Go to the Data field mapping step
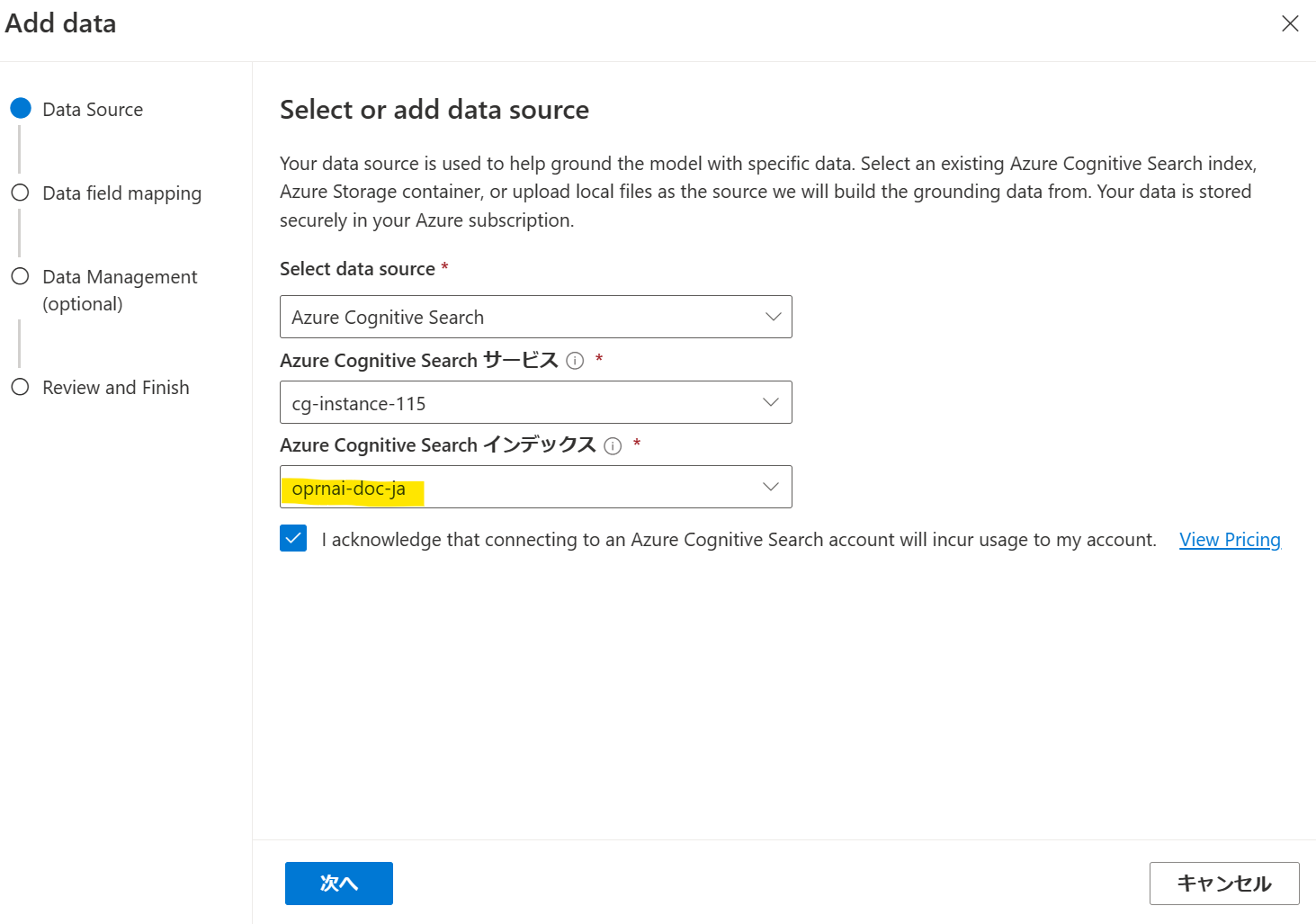 121,193
